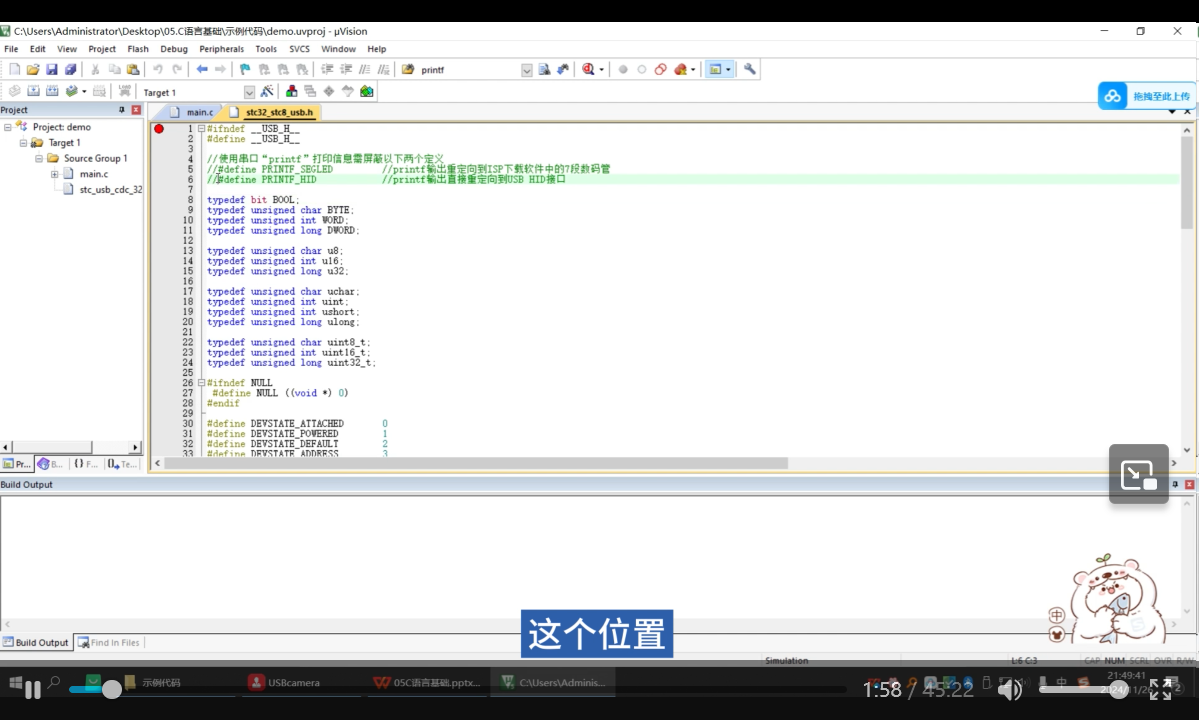This screenshot has width=1199, height=720.
Task: Collapse the Project: demo tree node
Action: pyautogui.click(x=8, y=127)
